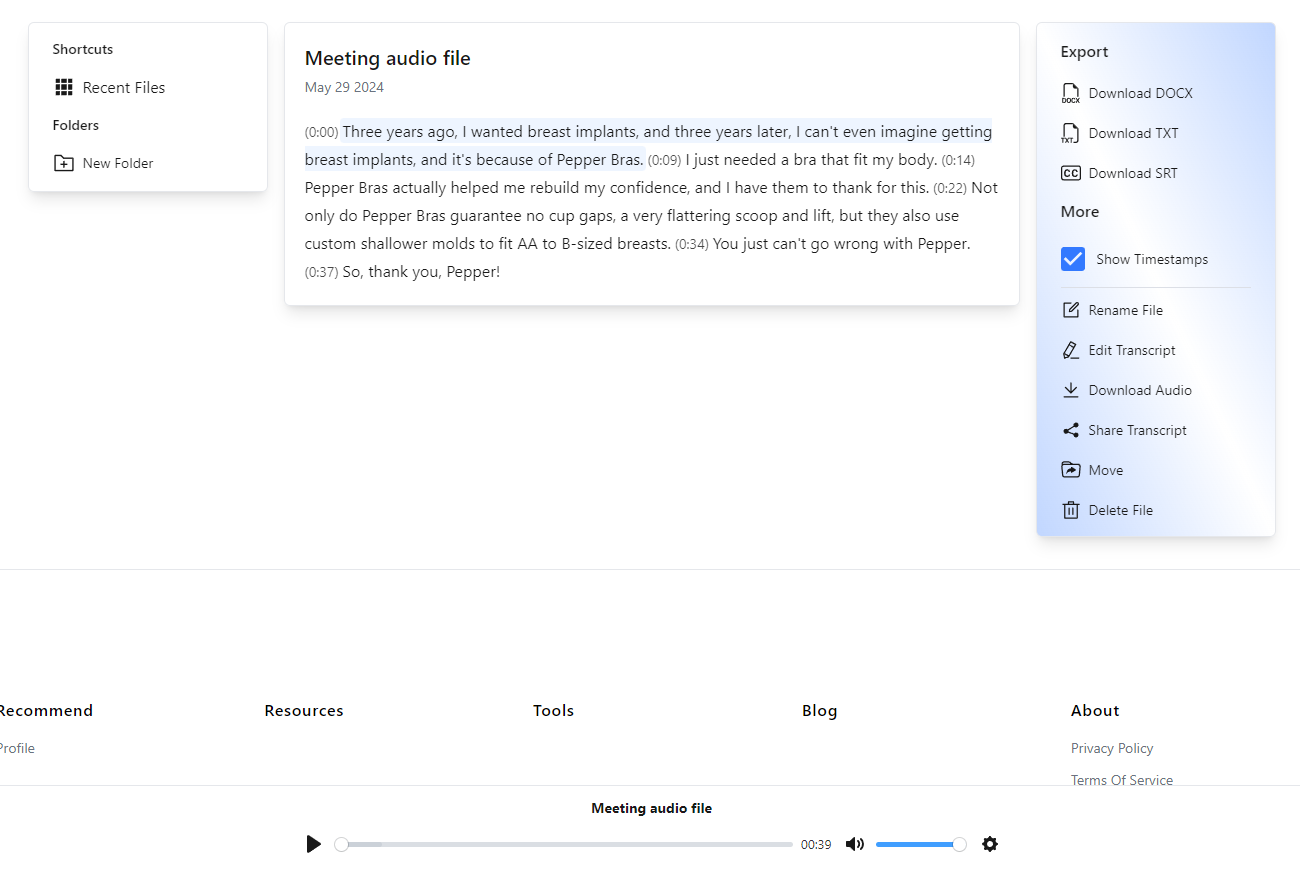Click the Resources footer heading
Image resolution: width=1300 pixels, height=869 pixels.
pyautogui.click(x=304, y=711)
